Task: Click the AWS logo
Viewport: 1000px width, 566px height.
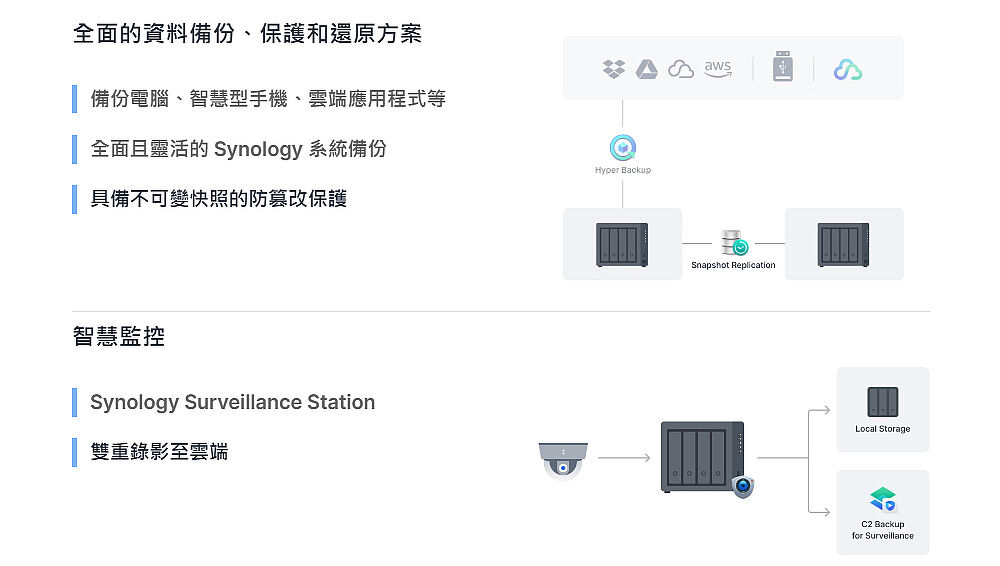Action: point(717,68)
